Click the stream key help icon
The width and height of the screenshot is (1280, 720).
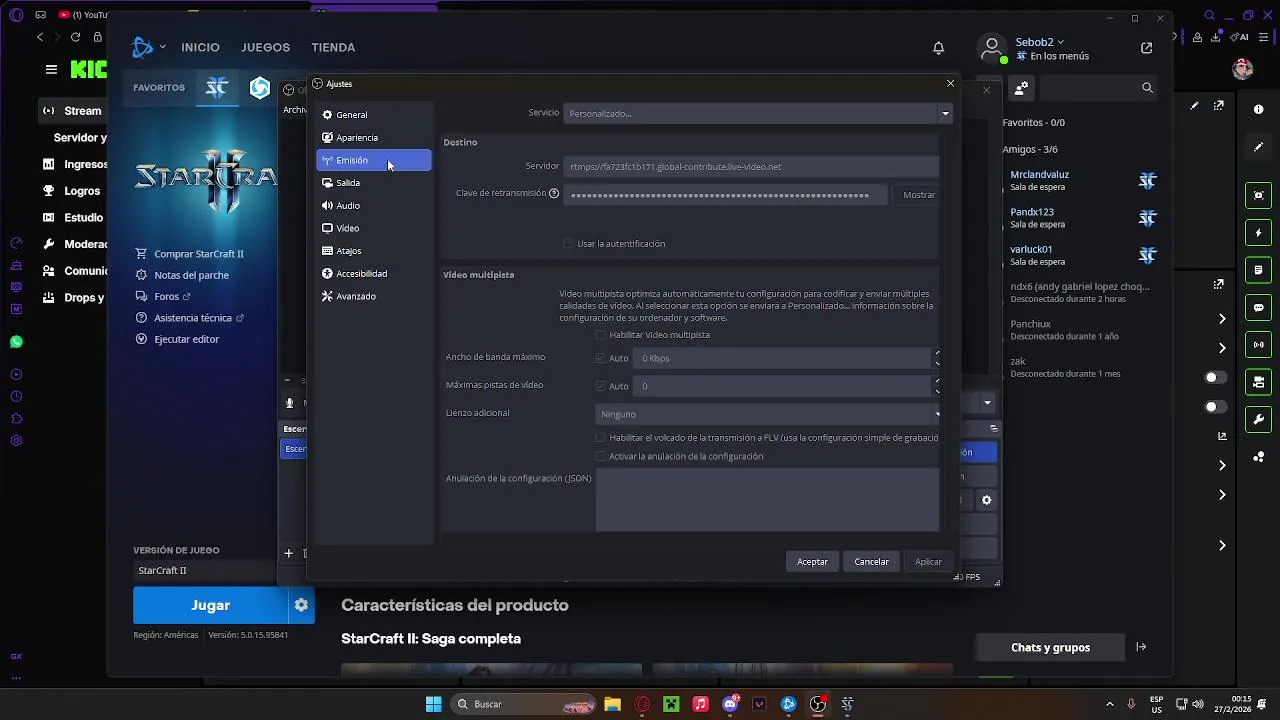[554, 194]
